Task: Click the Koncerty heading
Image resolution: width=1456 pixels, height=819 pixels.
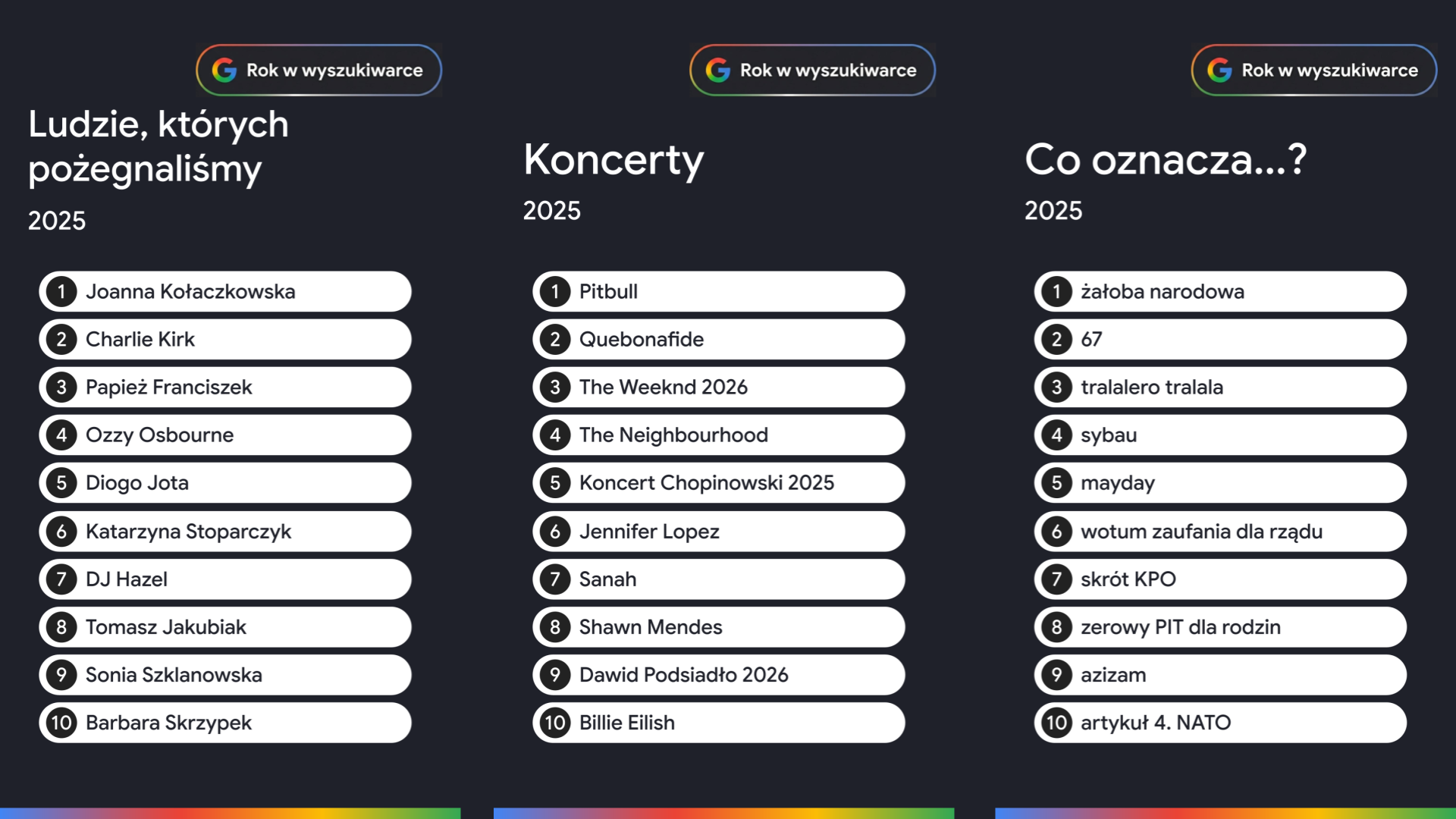Action: click(613, 160)
